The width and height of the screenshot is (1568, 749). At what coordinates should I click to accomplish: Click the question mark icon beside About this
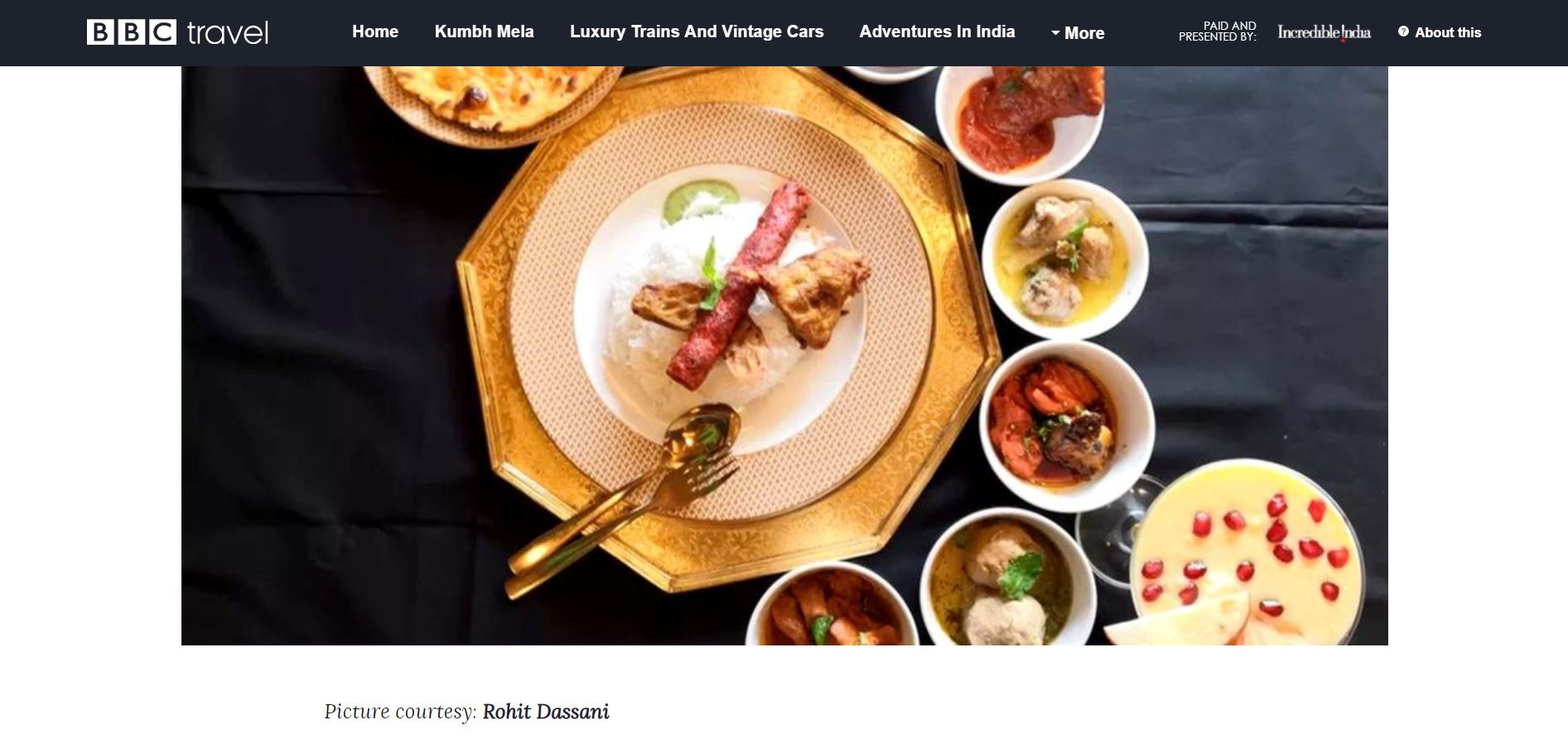click(x=1403, y=31)
